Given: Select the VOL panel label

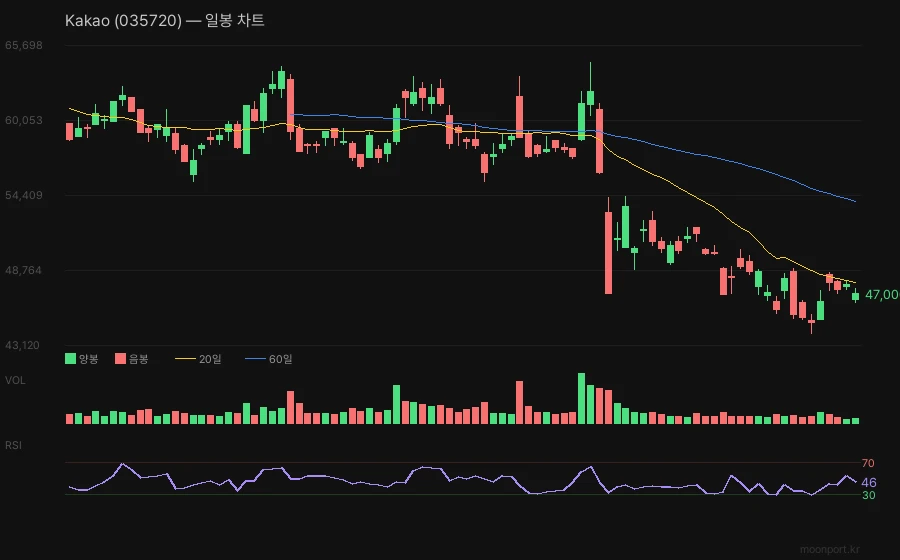Looking at the screenshot, I should pyautogui.click(x=15, y=380).
